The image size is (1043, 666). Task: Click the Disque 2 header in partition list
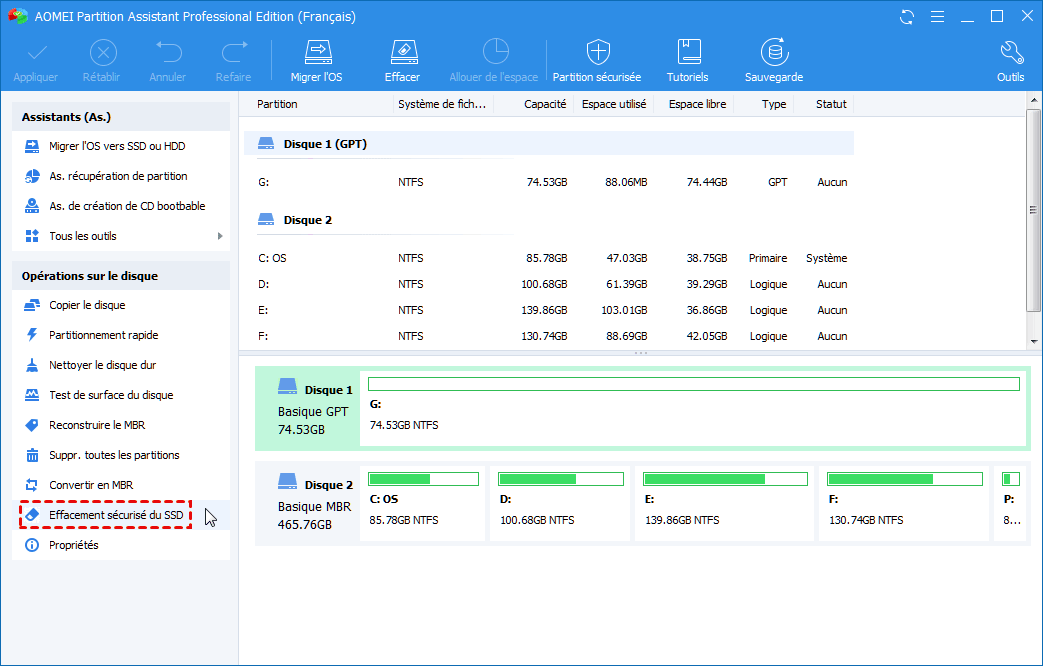tap(307, 220)
